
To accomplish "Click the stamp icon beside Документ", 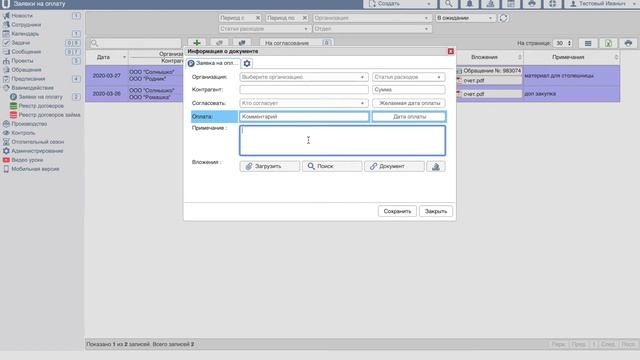I will point(436,166).
